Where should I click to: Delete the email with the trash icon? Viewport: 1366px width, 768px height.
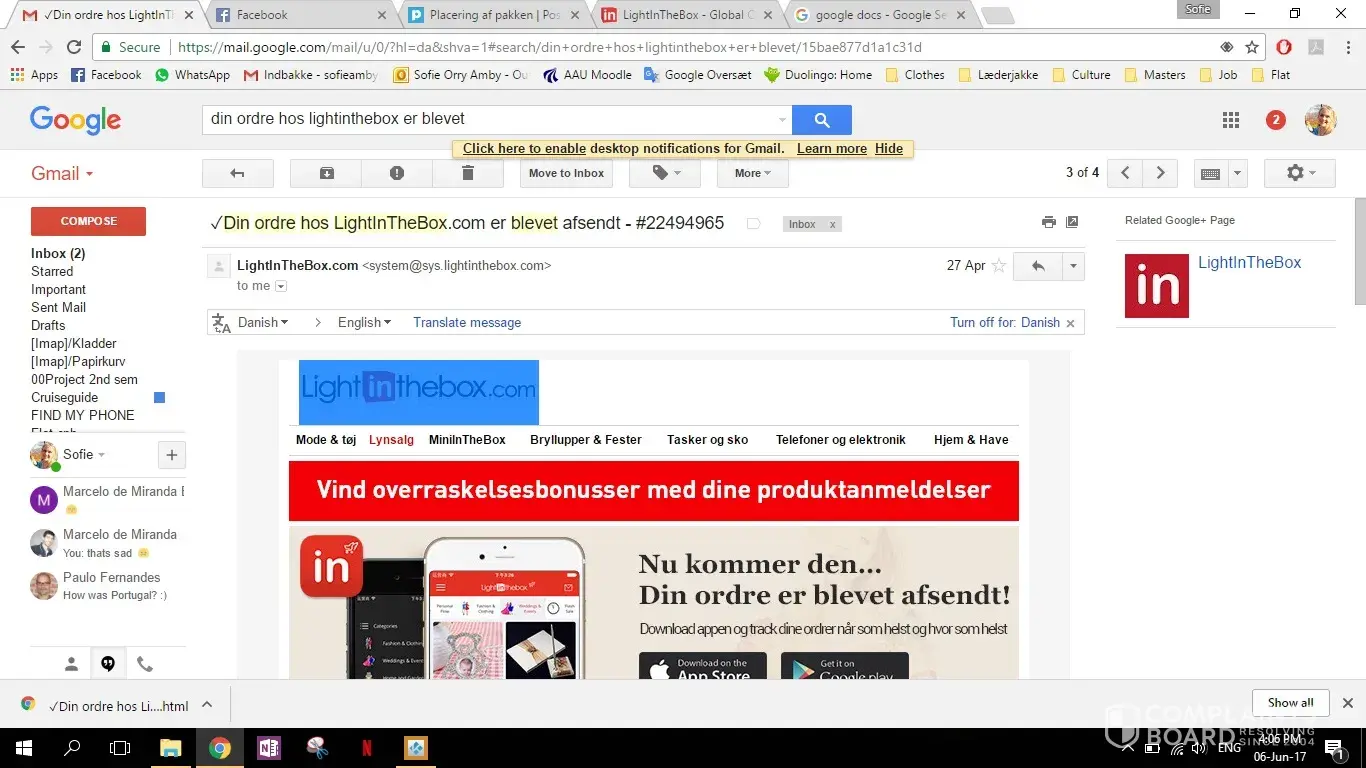click(x=468, y=173)
